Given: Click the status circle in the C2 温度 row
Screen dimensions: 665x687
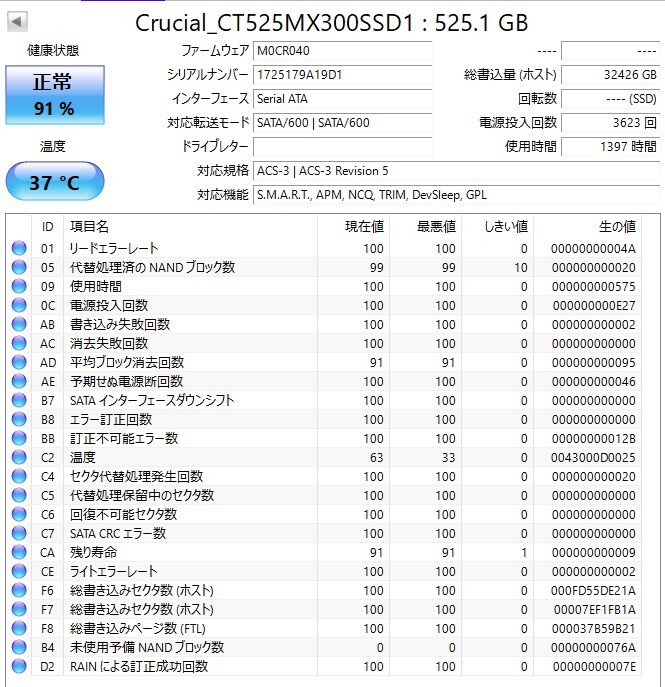Looking at the screenshot, I should click(19, 457).
